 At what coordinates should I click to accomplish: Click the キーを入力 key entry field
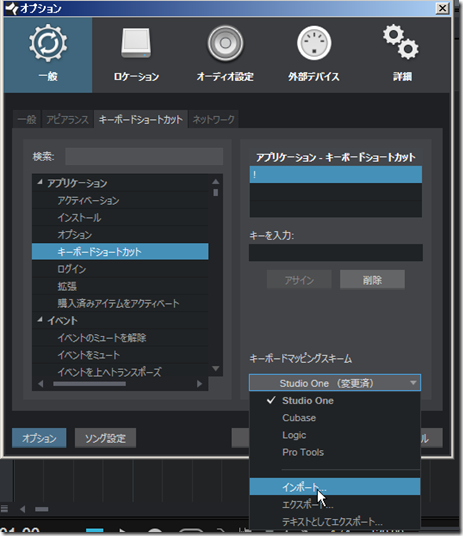(335, 253)
